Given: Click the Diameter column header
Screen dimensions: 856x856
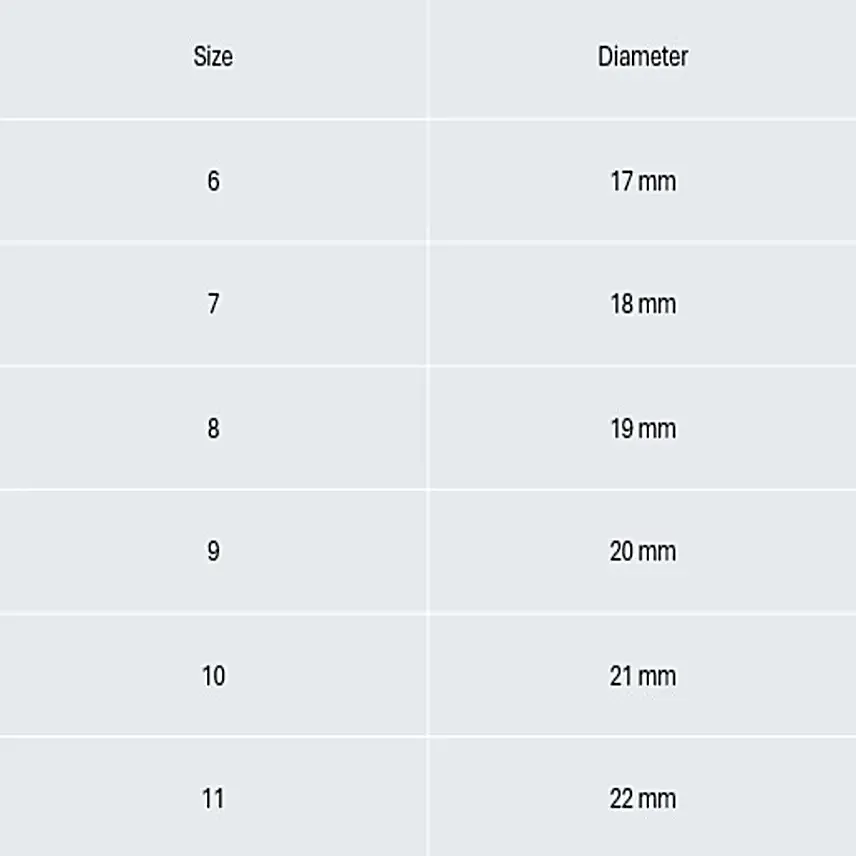Looking at the screenshot, I should tap(643, 58).
